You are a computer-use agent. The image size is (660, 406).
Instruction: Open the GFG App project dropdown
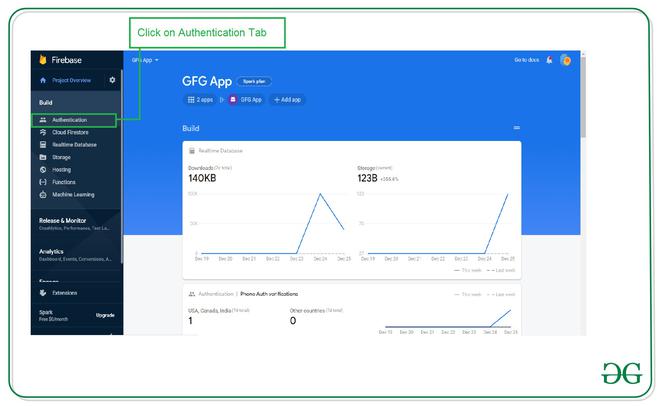click(x=145, y=60)
